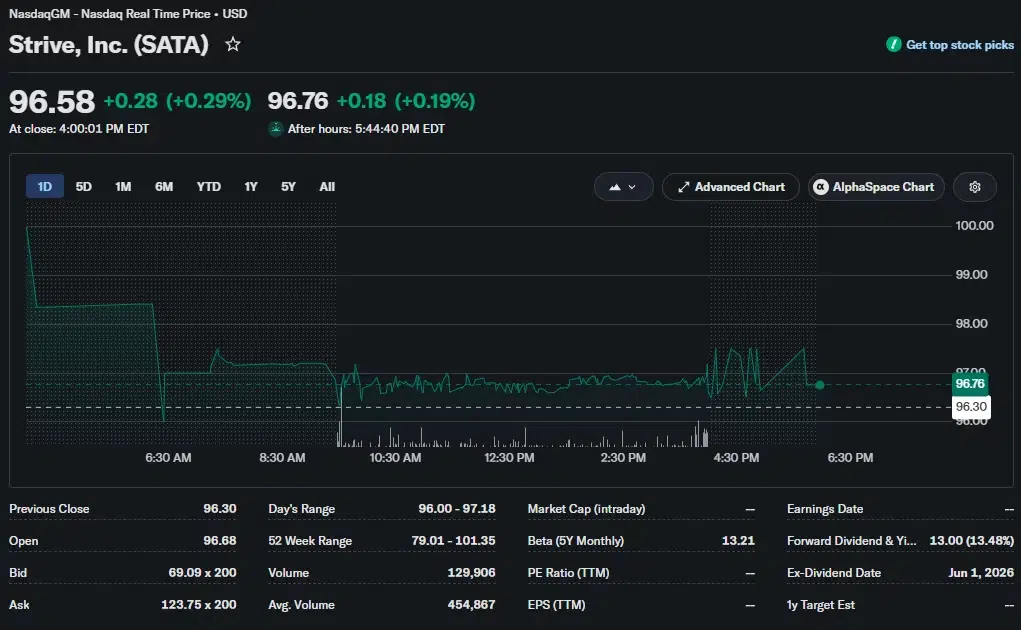Image resolution: width=1021 pixels, height=630 pixels.
Task: Click the Market Cap (intraday) label
Action: pos(586,508)
